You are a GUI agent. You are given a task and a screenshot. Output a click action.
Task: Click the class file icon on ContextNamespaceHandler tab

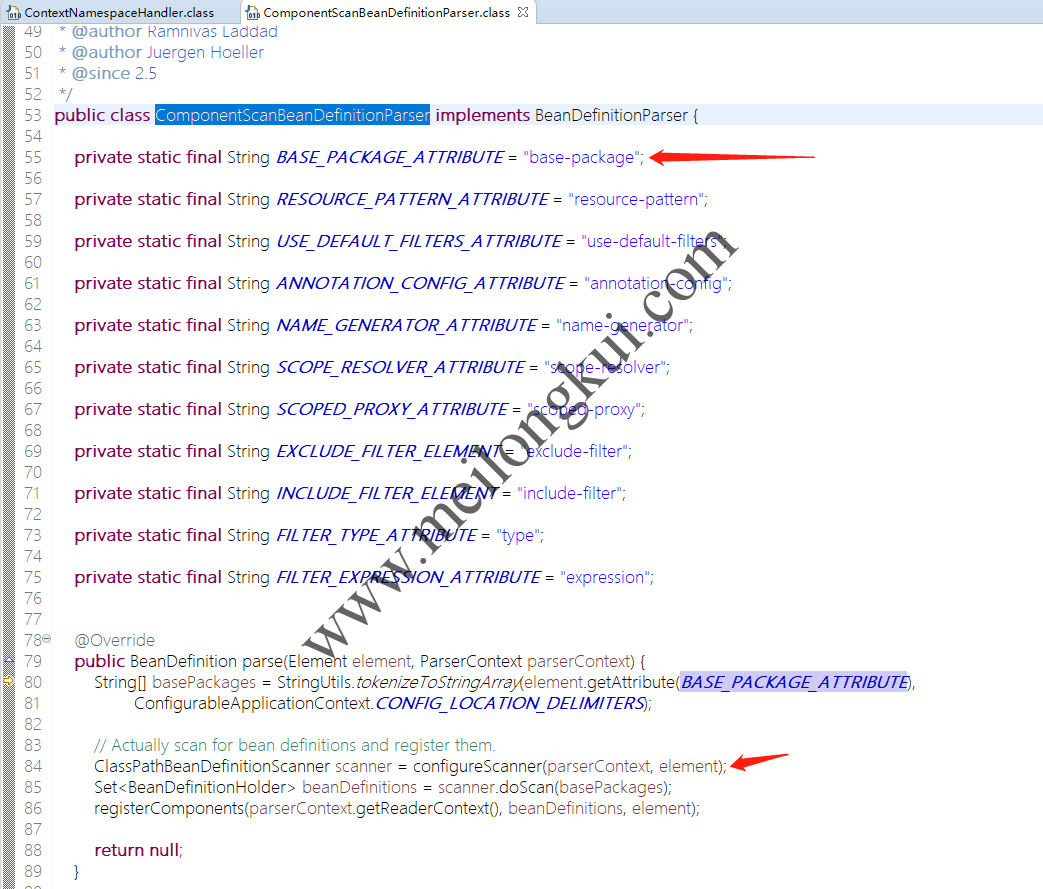click(x=13, y=13)
